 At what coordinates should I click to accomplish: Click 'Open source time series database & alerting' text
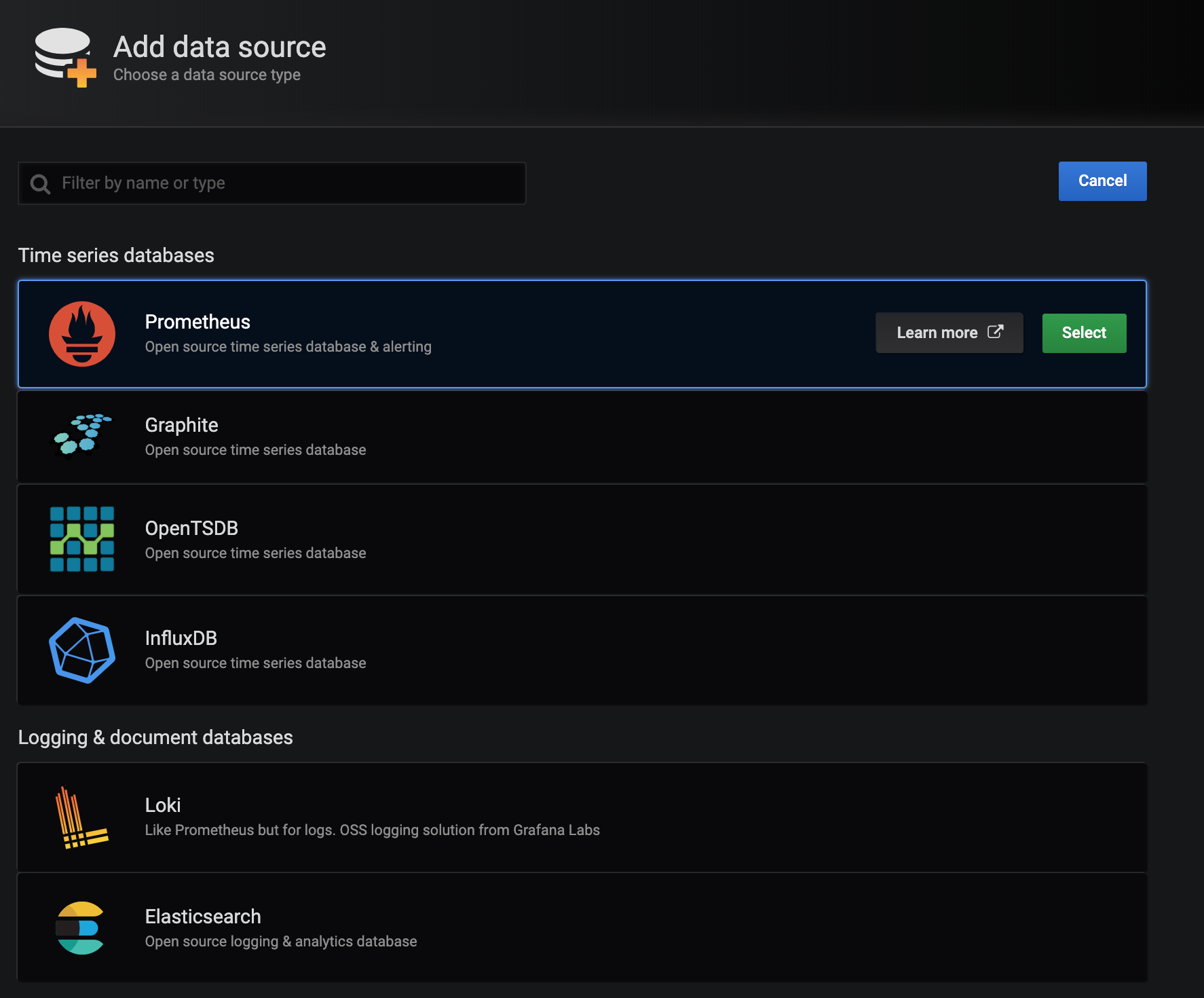pos(288,347)
